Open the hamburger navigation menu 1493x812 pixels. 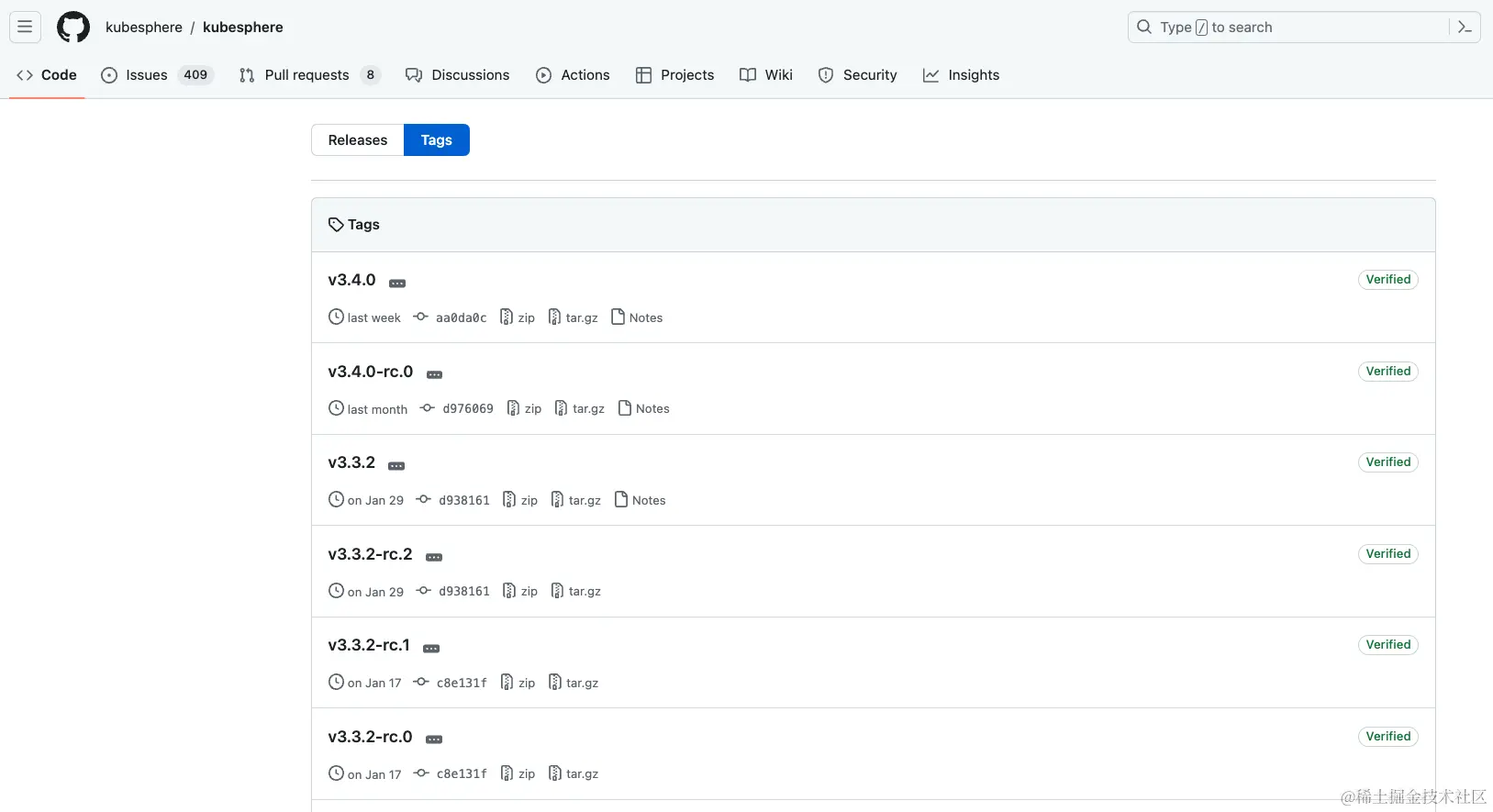(x=25, y=28)
